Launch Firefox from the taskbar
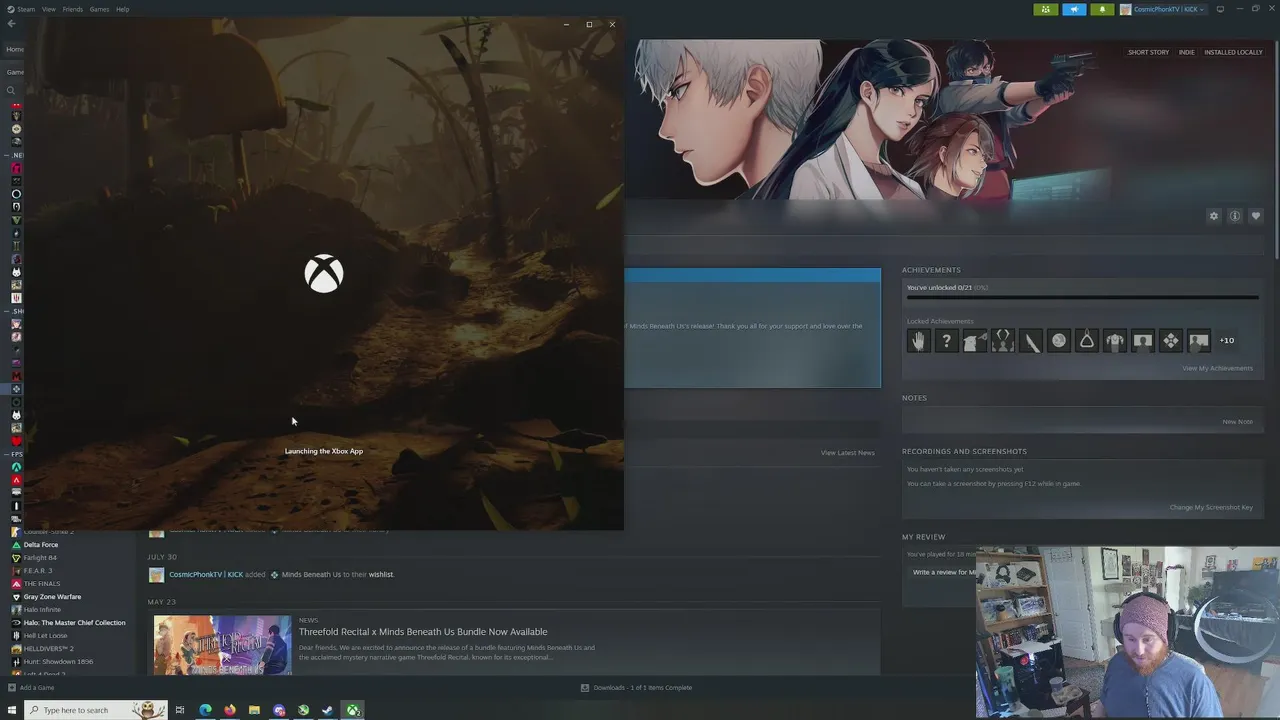 point(230,710)
